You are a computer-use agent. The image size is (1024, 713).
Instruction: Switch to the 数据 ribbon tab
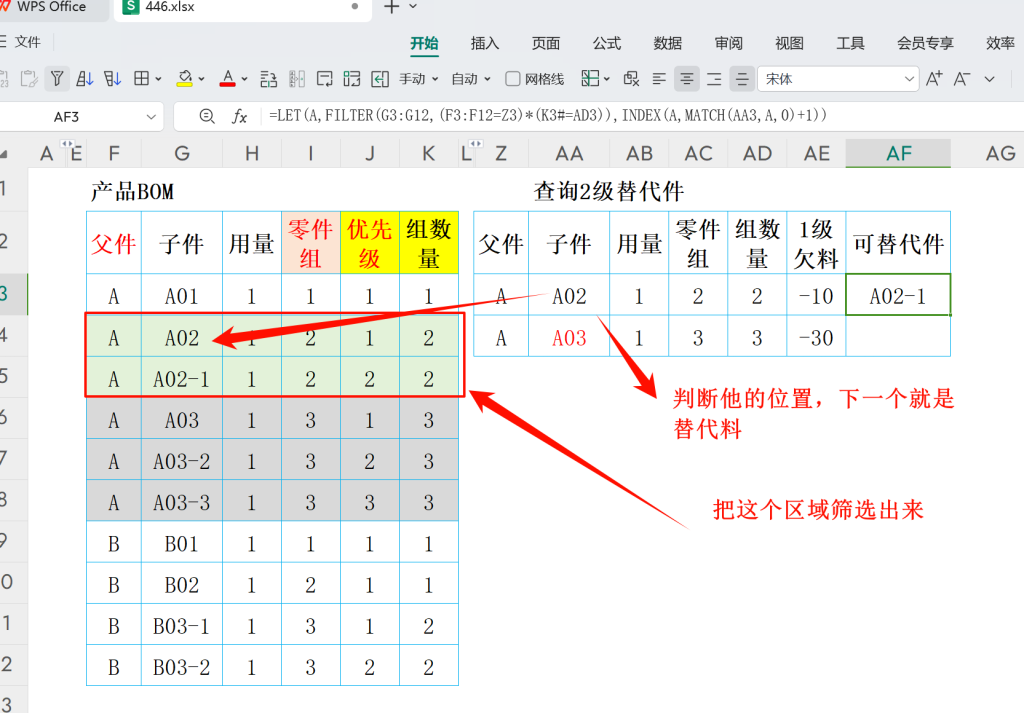tap(667, 43)
